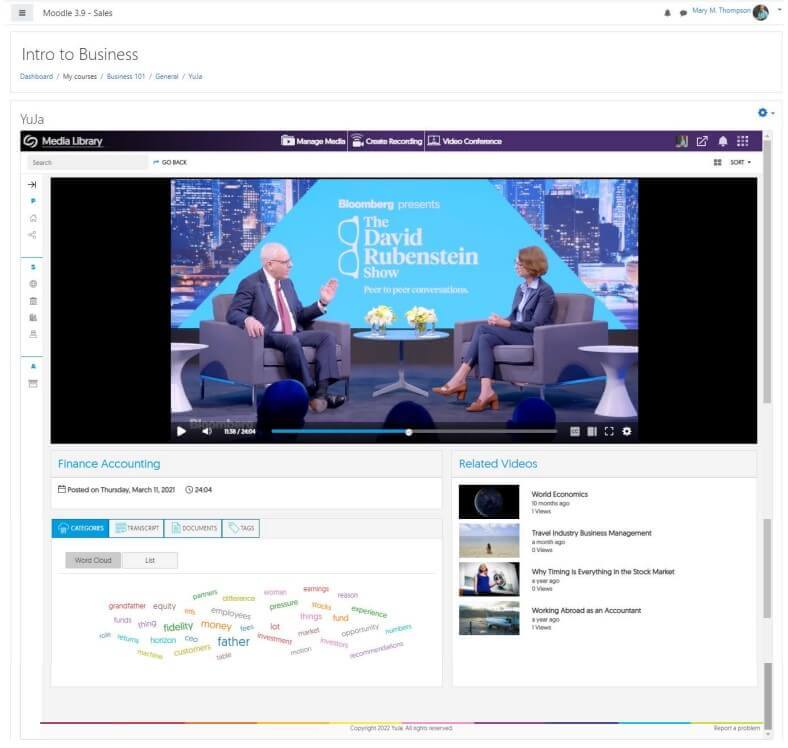Screen dimensions: 788x748
Task: Open YuJa in a new window icon
Action: pyautogui.click(x=702, y=141)
